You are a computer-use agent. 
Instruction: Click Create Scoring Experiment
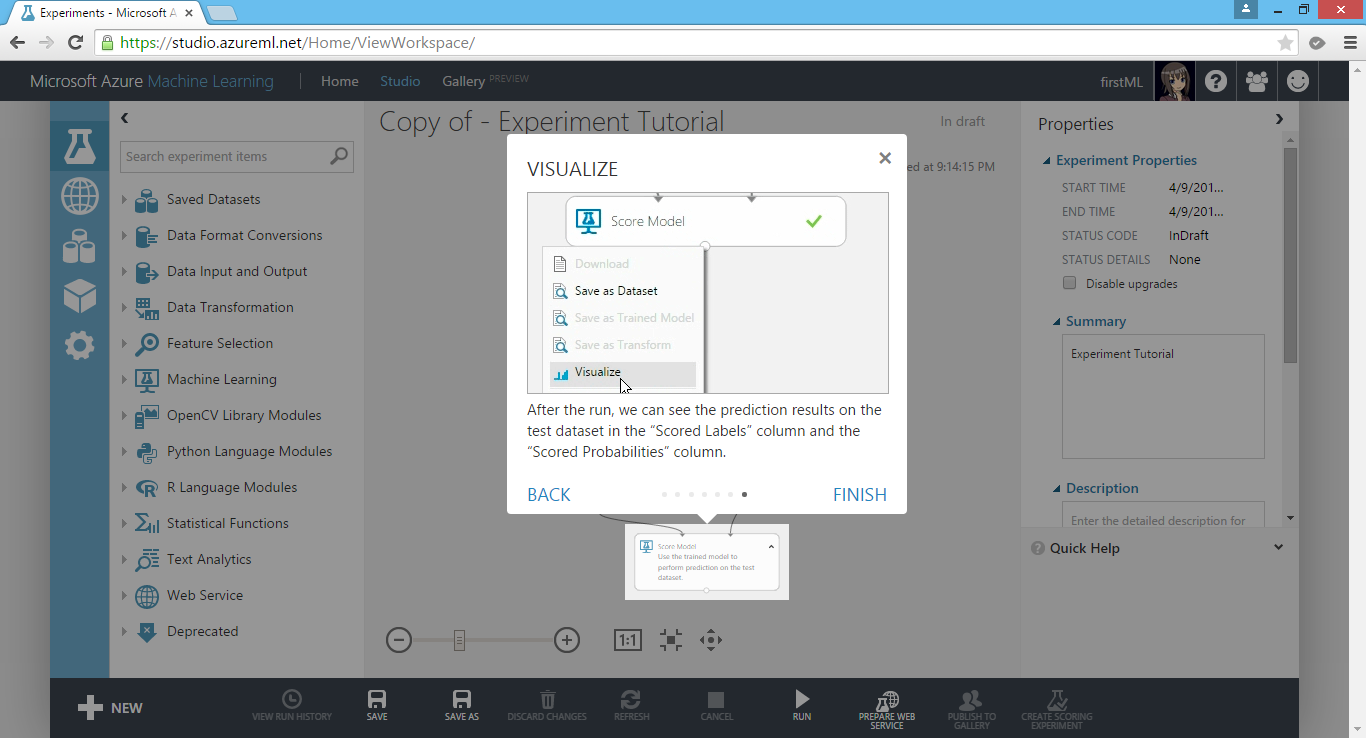coord(1057,709)
